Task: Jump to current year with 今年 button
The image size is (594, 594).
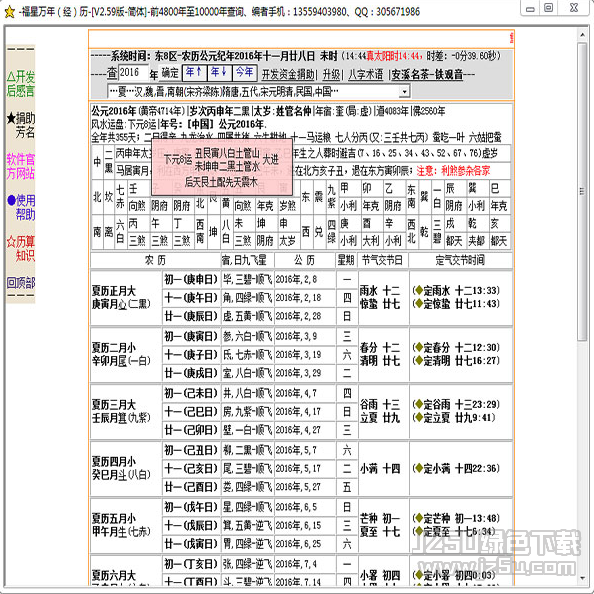Action: click(245, 73)
